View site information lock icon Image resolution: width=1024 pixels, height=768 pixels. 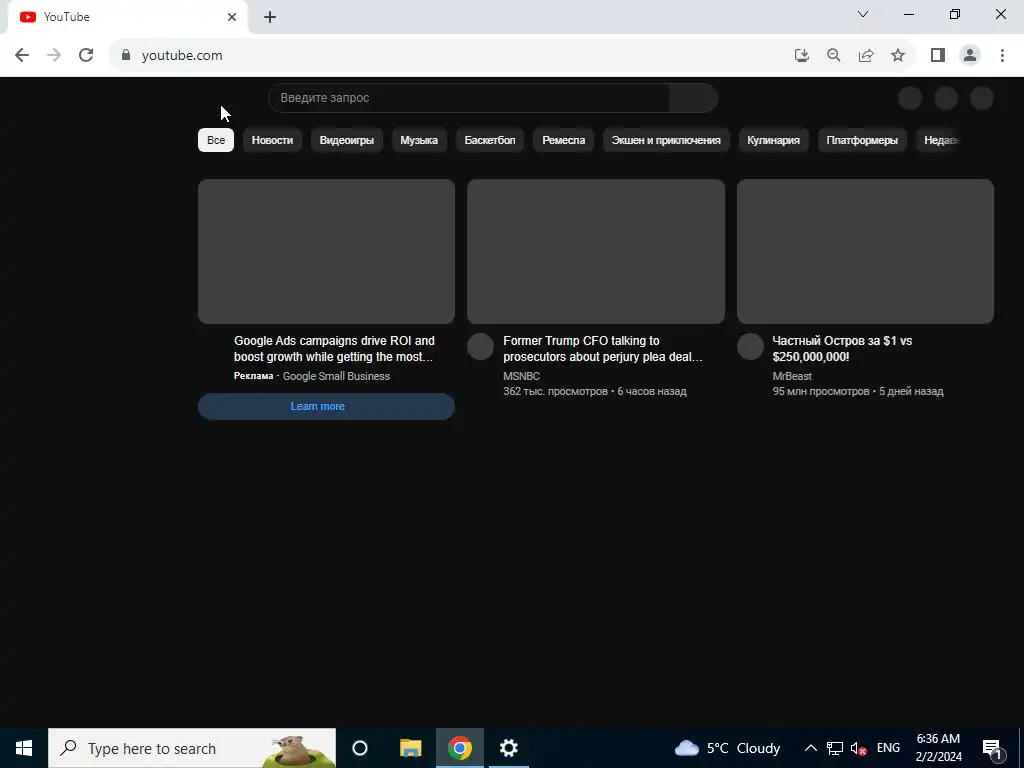click(126, 56)
